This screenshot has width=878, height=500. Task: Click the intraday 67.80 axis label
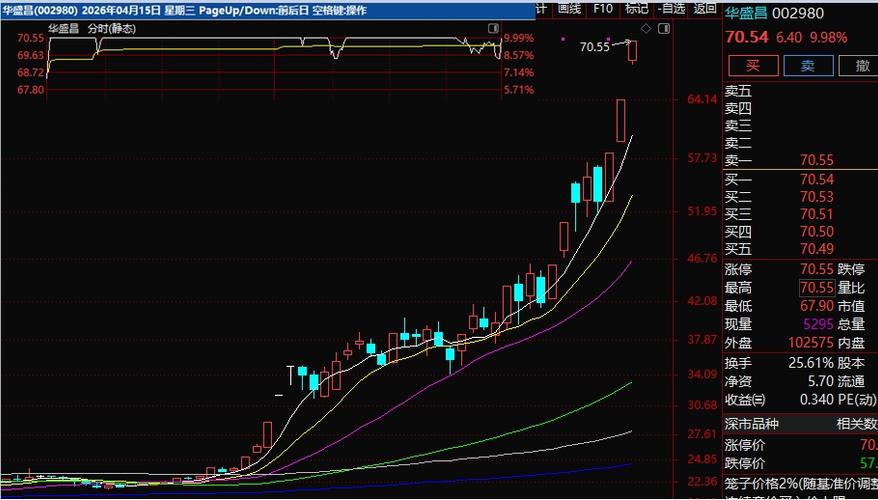tap(31, 90)
